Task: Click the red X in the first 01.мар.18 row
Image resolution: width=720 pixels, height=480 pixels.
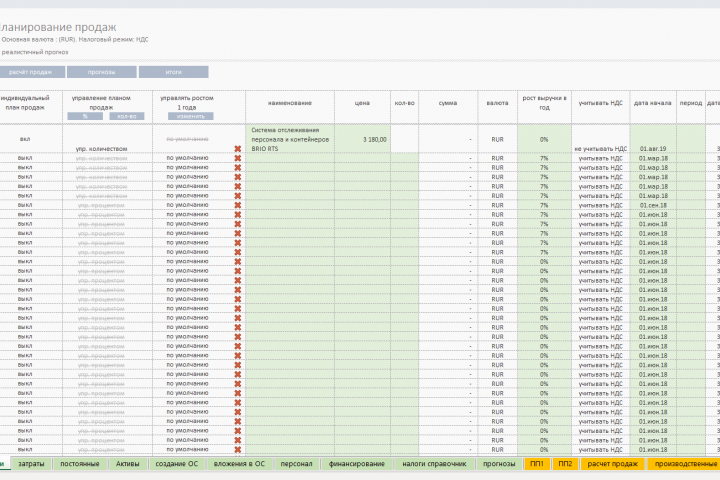Action: pyautogui.click(x=237, y=158)
